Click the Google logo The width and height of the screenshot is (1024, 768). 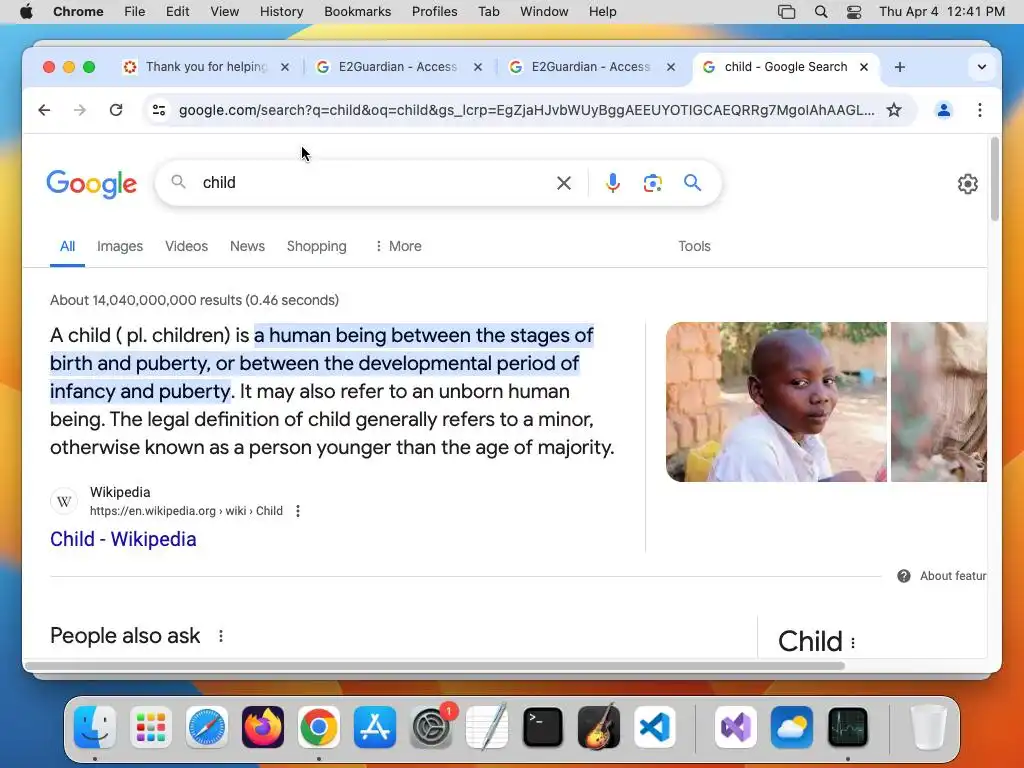pyautogui.click(x=91, y=184)
